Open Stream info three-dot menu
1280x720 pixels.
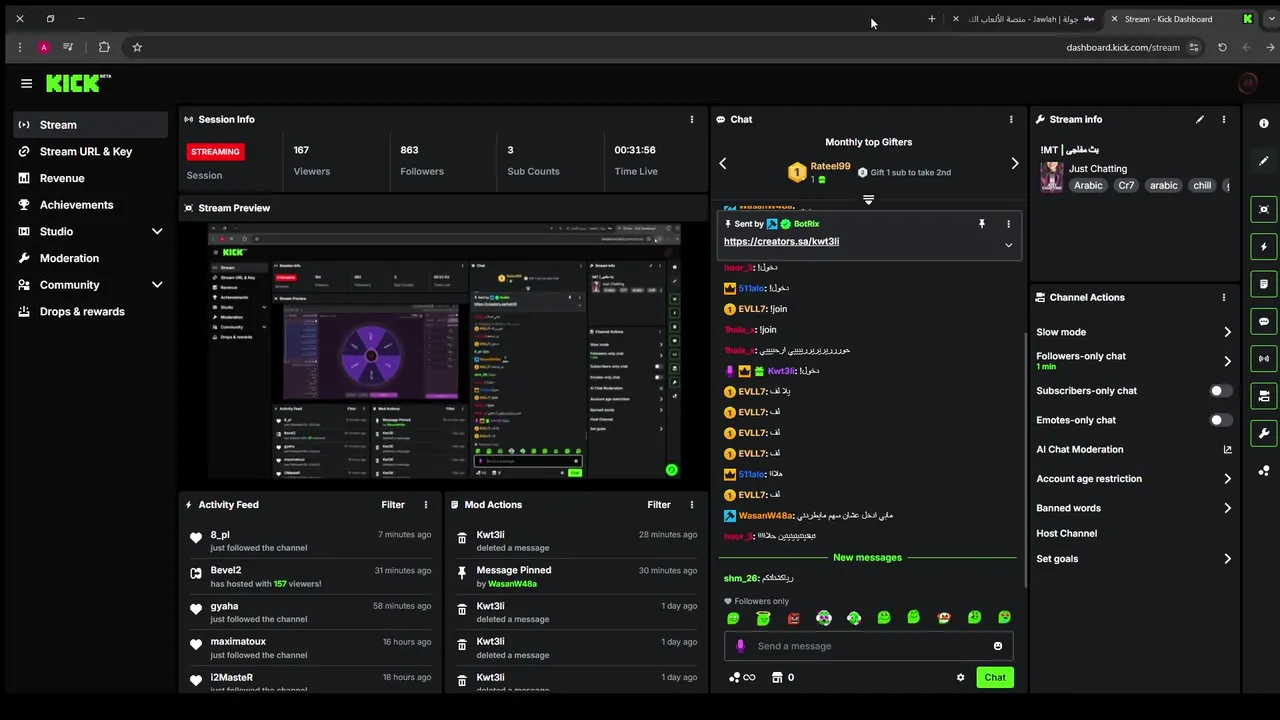1224,119
